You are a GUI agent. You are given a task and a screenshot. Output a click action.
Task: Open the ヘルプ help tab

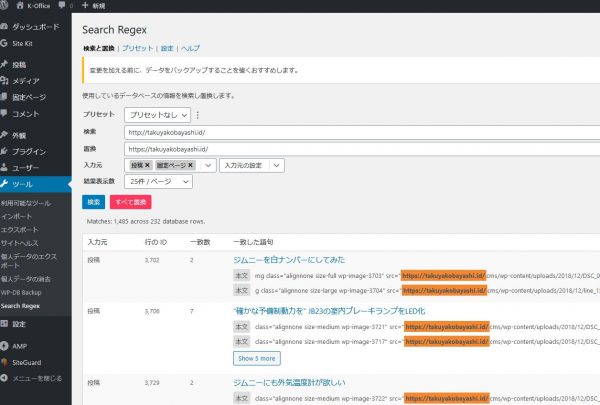[x=190, y=48]
